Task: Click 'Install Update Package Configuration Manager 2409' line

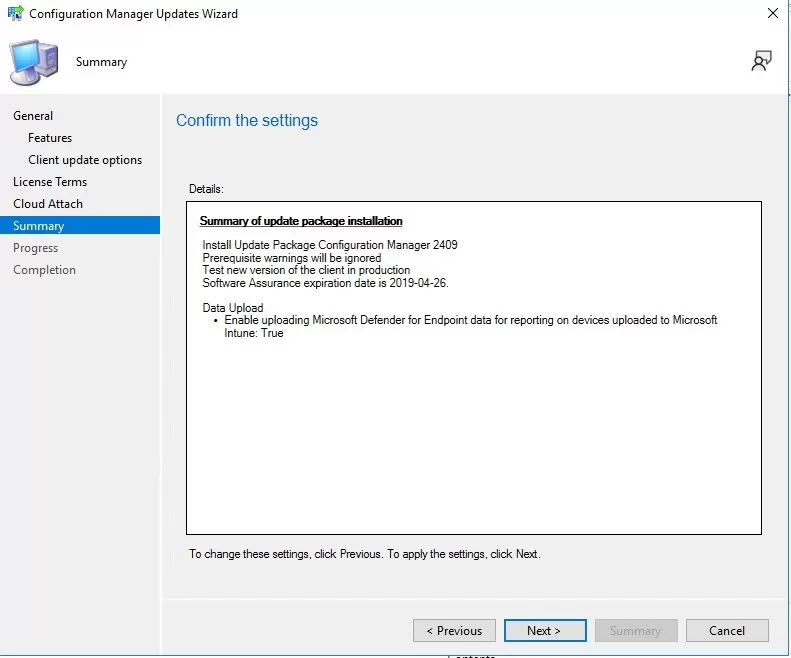Action: click(x=329, y=245)
